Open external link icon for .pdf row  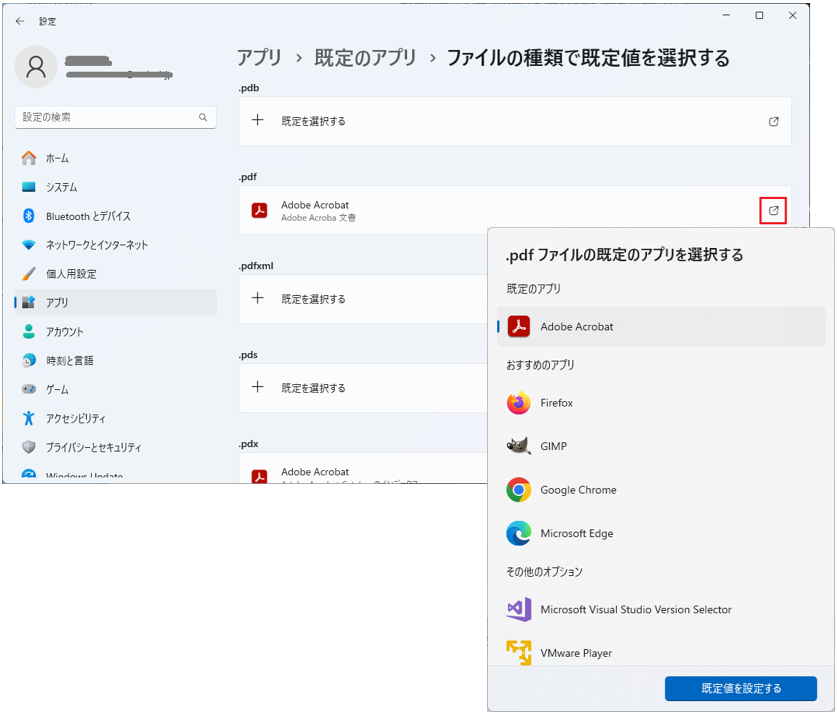[x=773, y=210]
